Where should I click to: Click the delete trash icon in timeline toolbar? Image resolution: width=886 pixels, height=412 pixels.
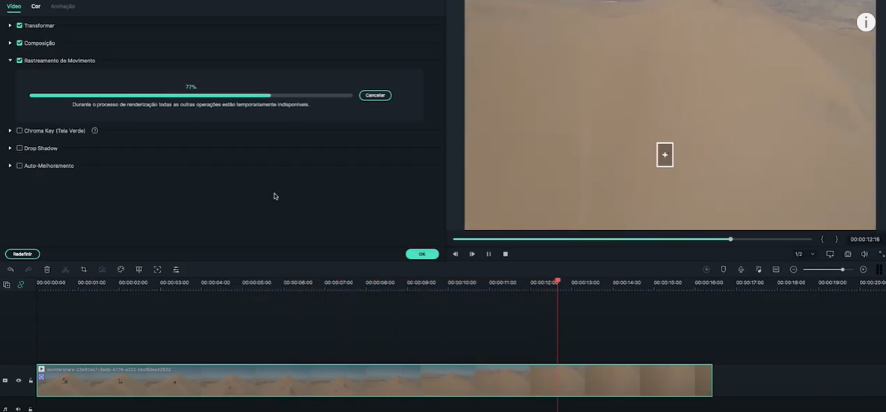pos(47,270)
